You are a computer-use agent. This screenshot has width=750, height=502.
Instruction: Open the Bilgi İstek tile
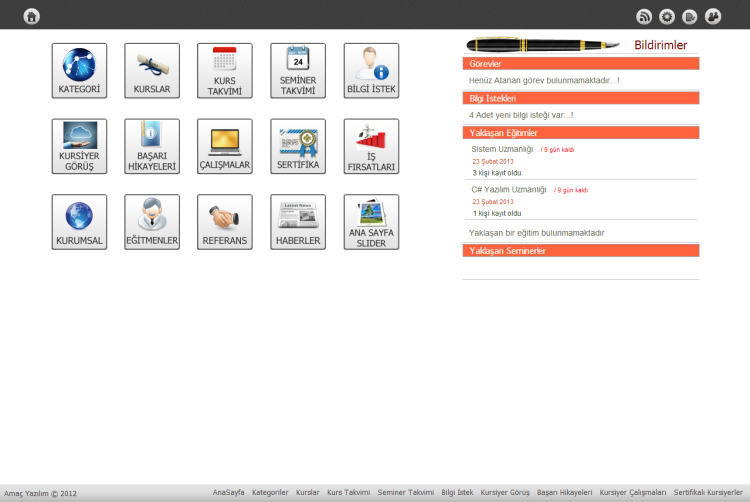click(371, 71)
